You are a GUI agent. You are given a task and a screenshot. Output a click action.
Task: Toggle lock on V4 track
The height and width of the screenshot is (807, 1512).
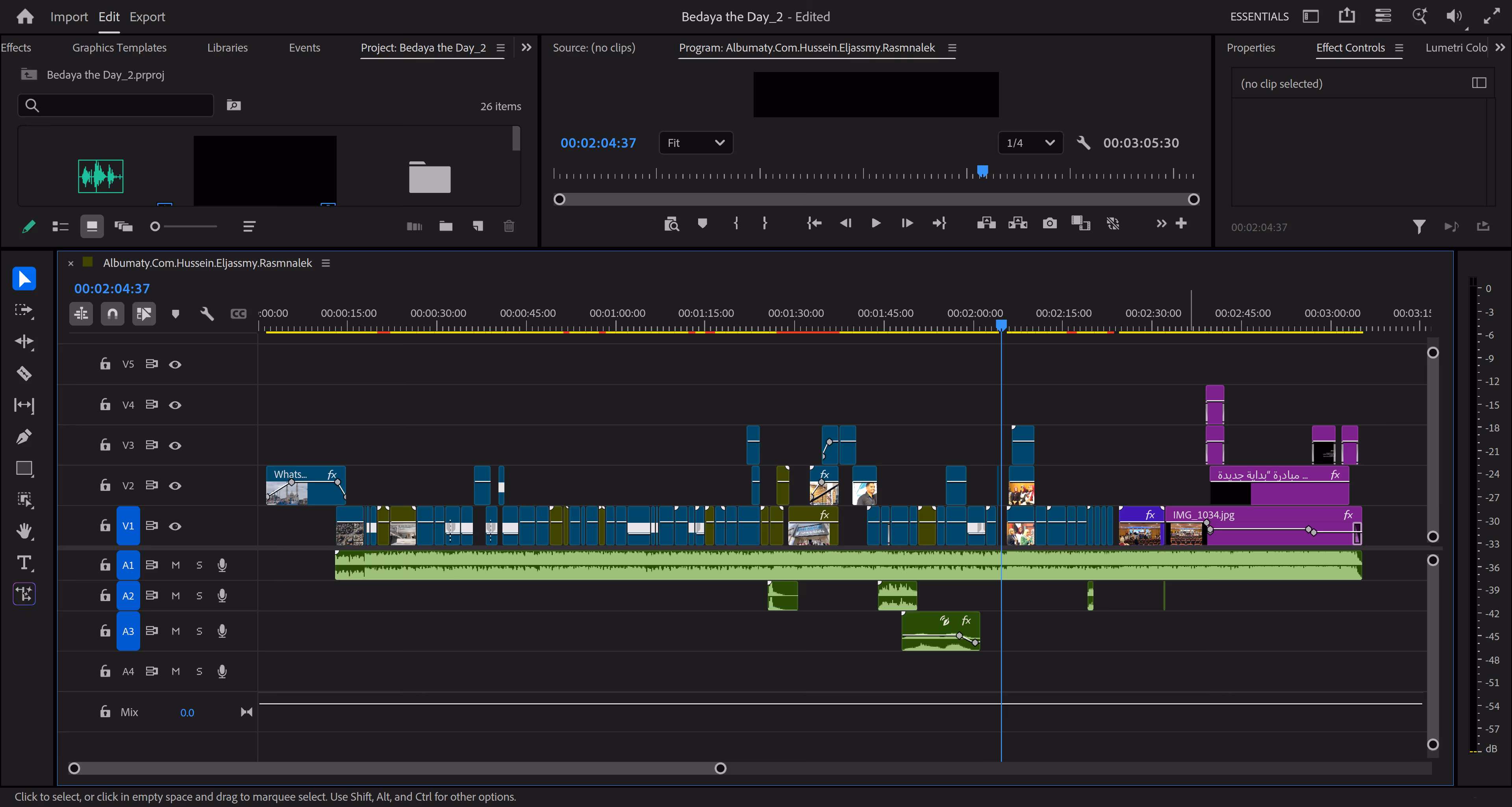tap(105, 404)
